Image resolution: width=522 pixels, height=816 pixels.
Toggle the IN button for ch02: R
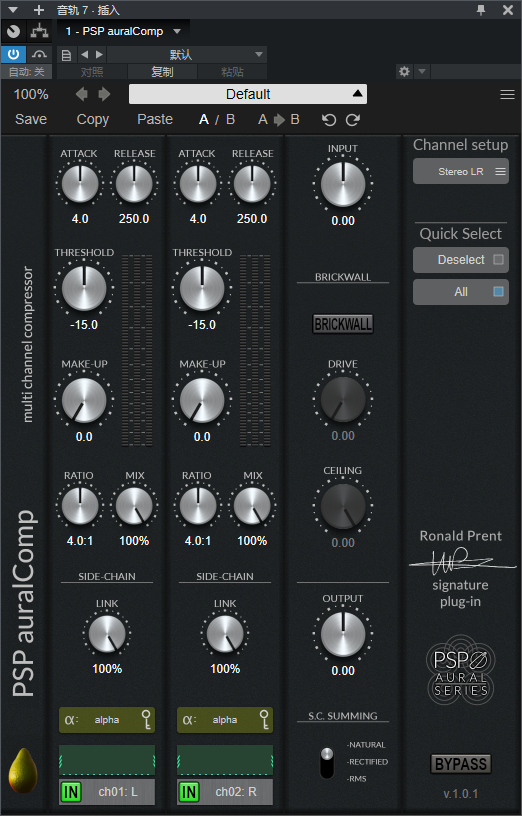click(x=189, y=792)
